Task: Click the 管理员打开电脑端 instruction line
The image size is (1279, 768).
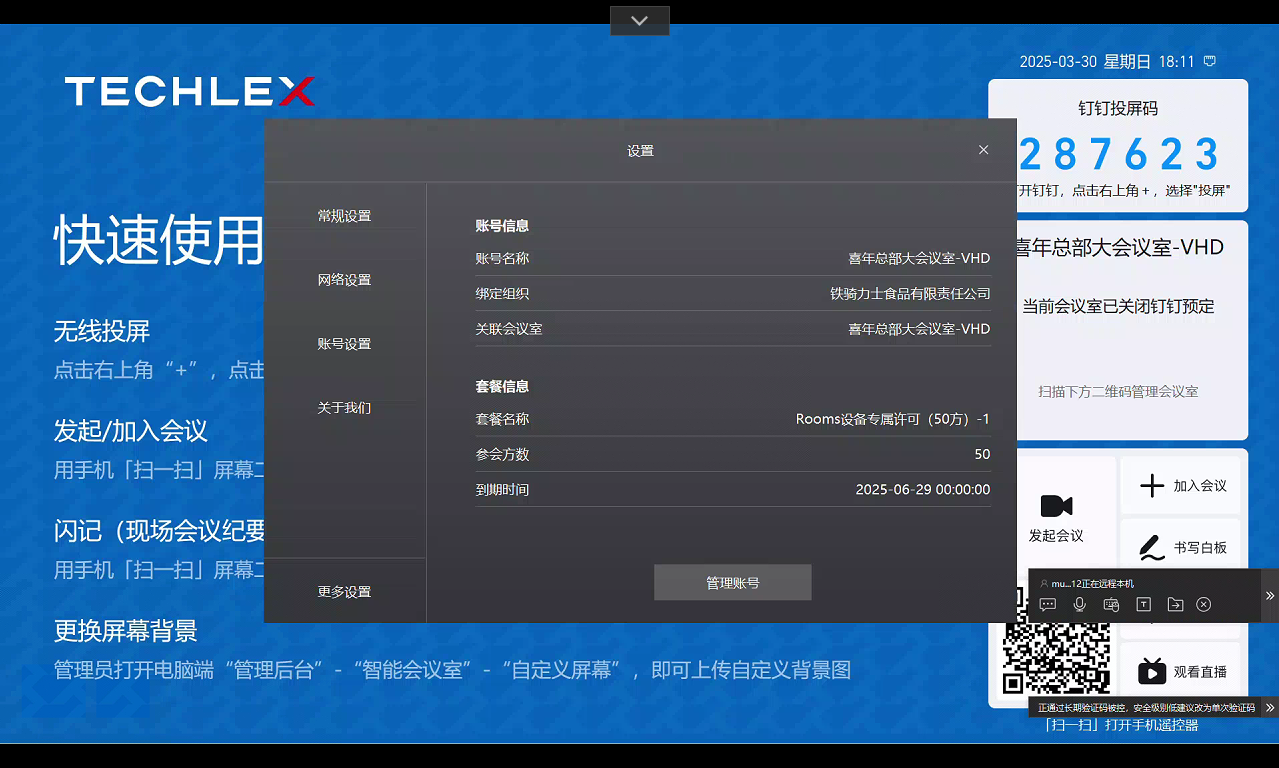Action: click(x=452, y=670)
